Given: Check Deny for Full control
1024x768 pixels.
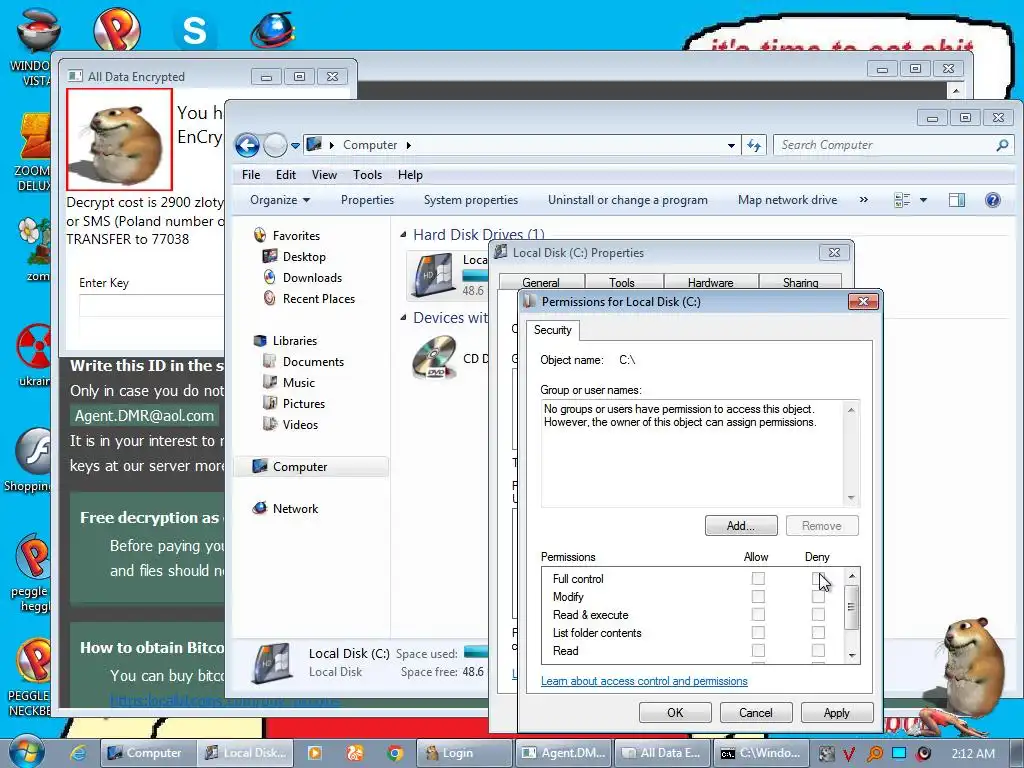Looking at the screenshot, I should click(x=818, y=579).
